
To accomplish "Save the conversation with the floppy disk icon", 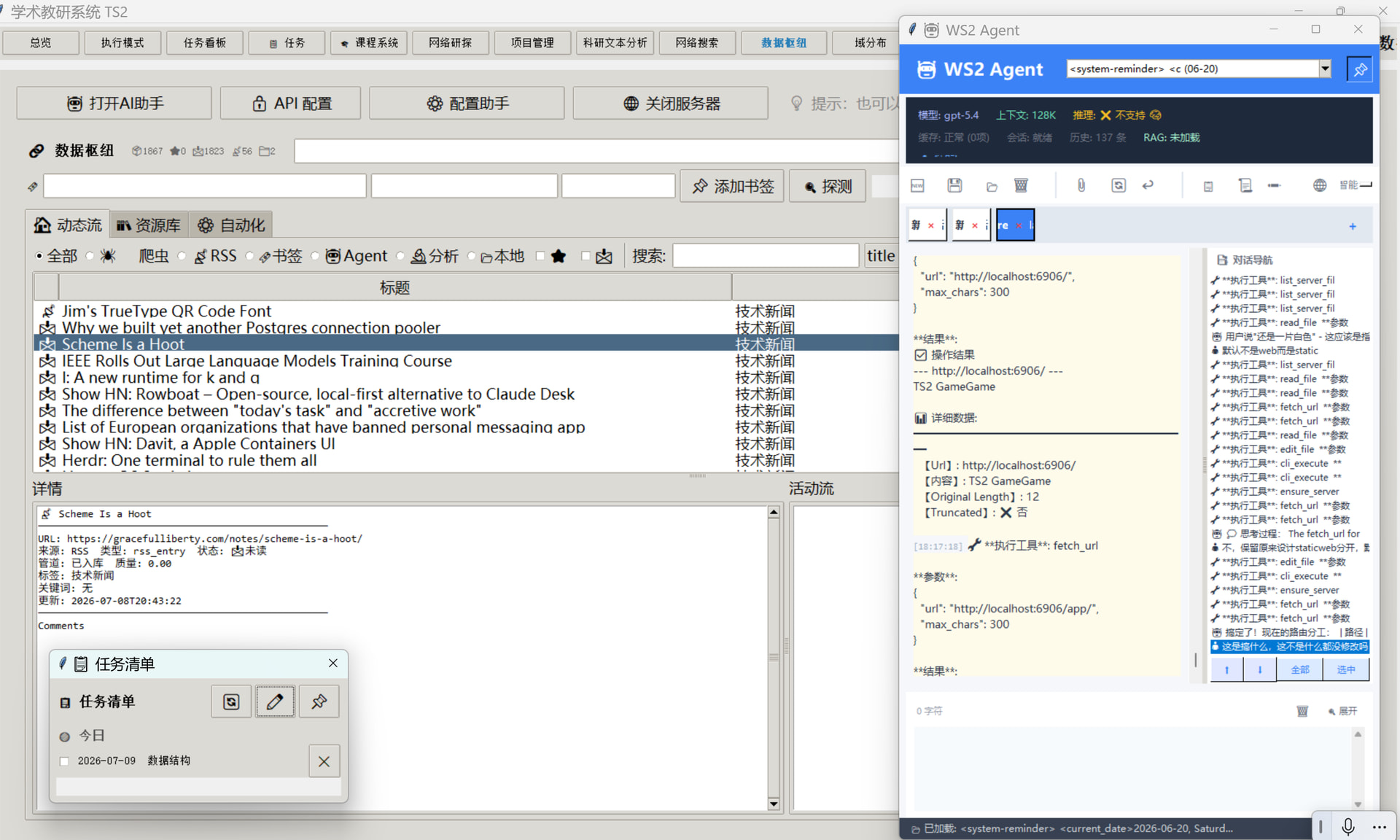I will [x=954, y=185].
